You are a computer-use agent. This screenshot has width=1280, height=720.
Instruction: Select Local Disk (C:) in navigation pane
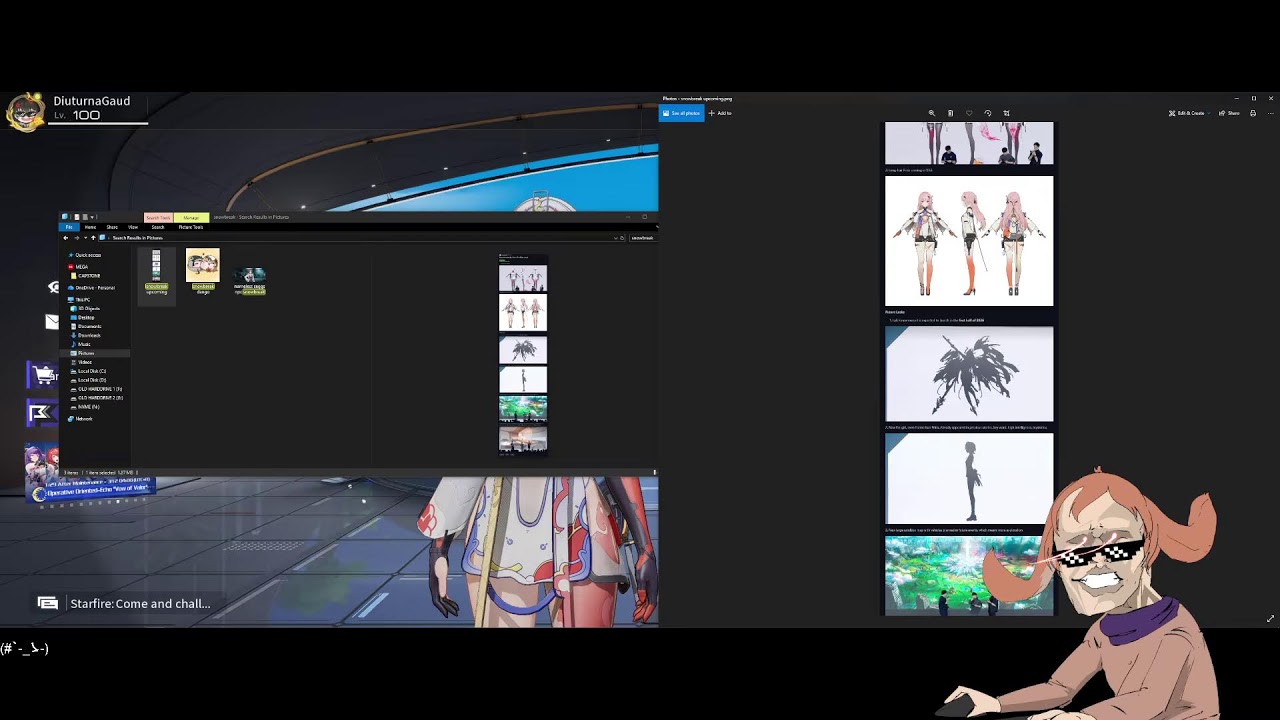(x=89, y=372)
